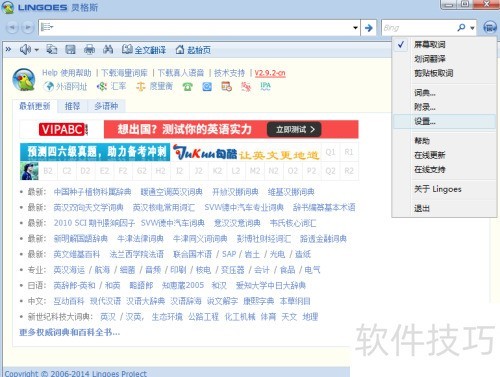500x377 pixels.
Task: Expand the Bing search engine dropdown
Action: [x=472, y=28]
